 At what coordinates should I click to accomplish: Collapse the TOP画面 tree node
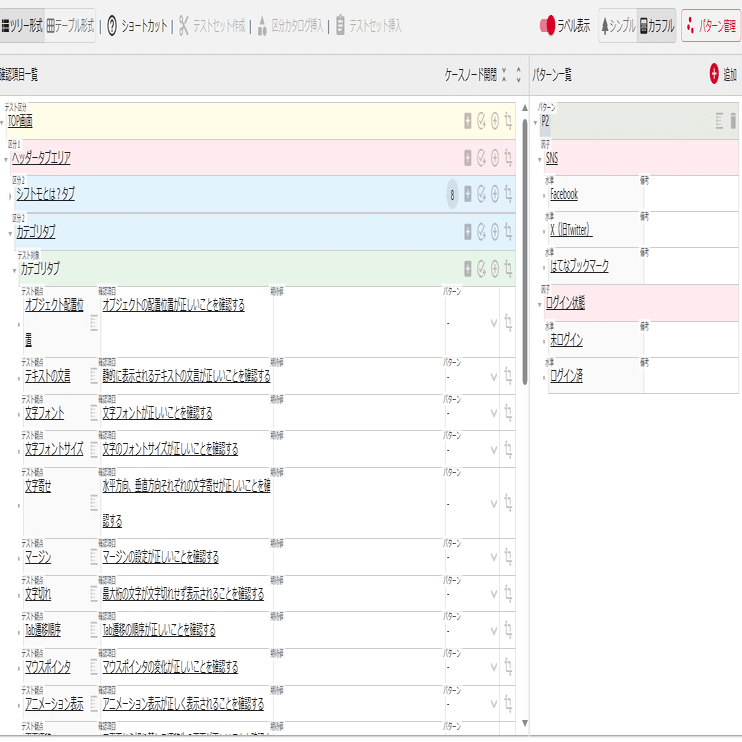[2, 123]
